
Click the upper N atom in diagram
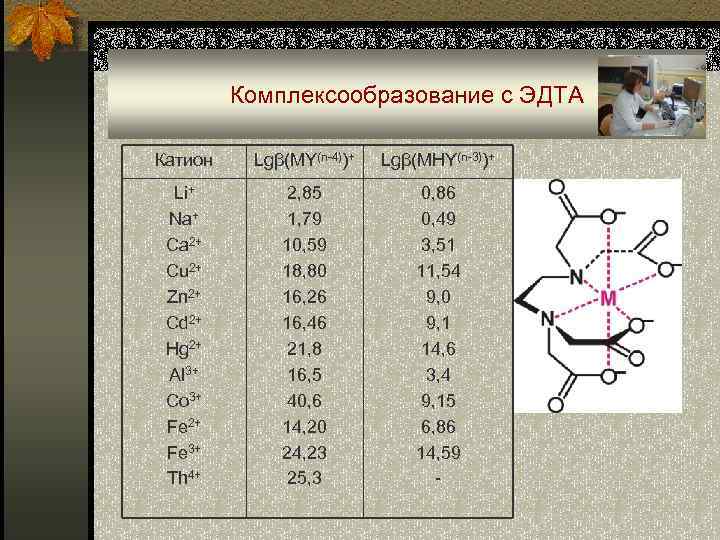click(576, 277)
